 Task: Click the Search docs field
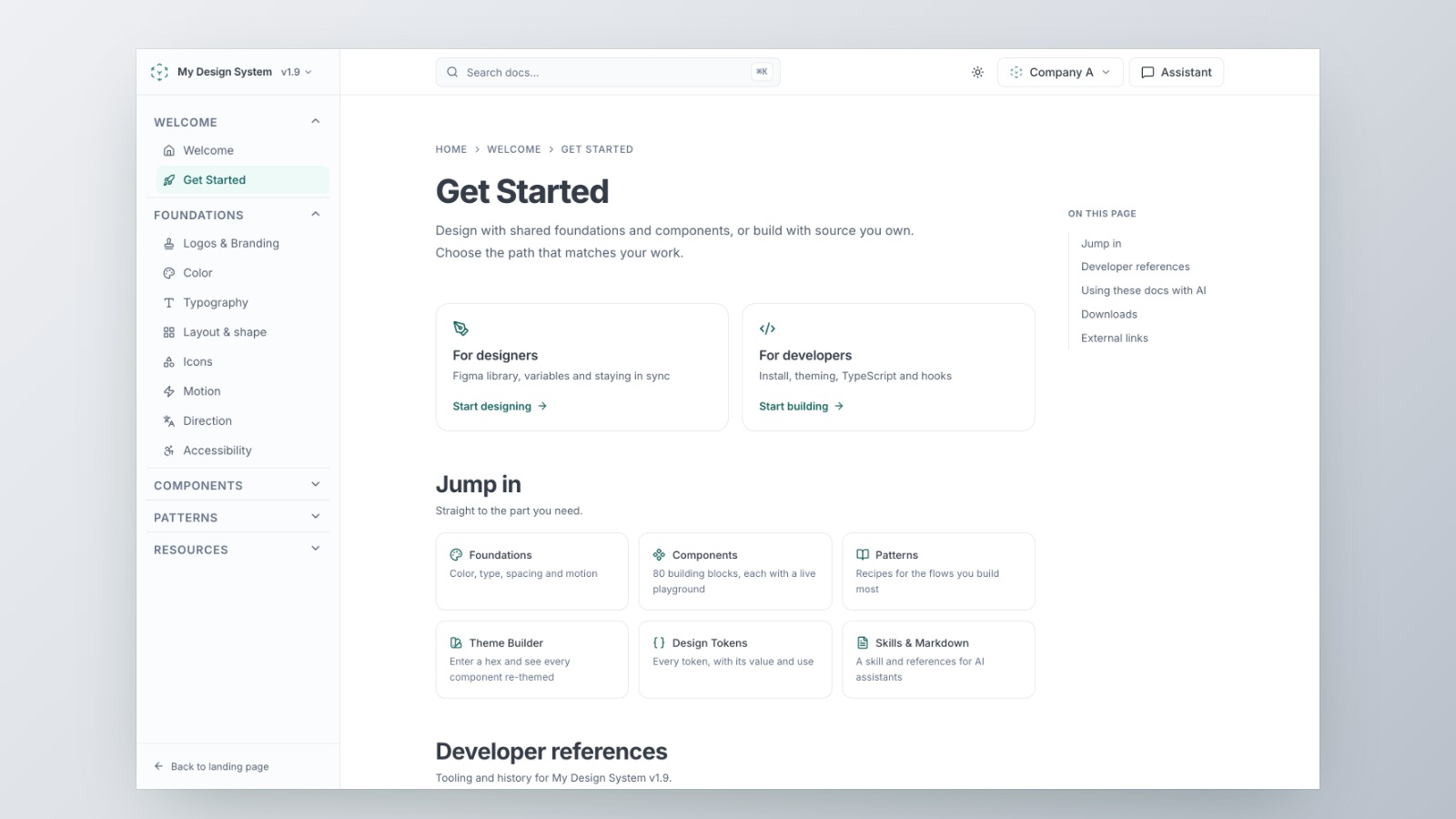point(607,72)
